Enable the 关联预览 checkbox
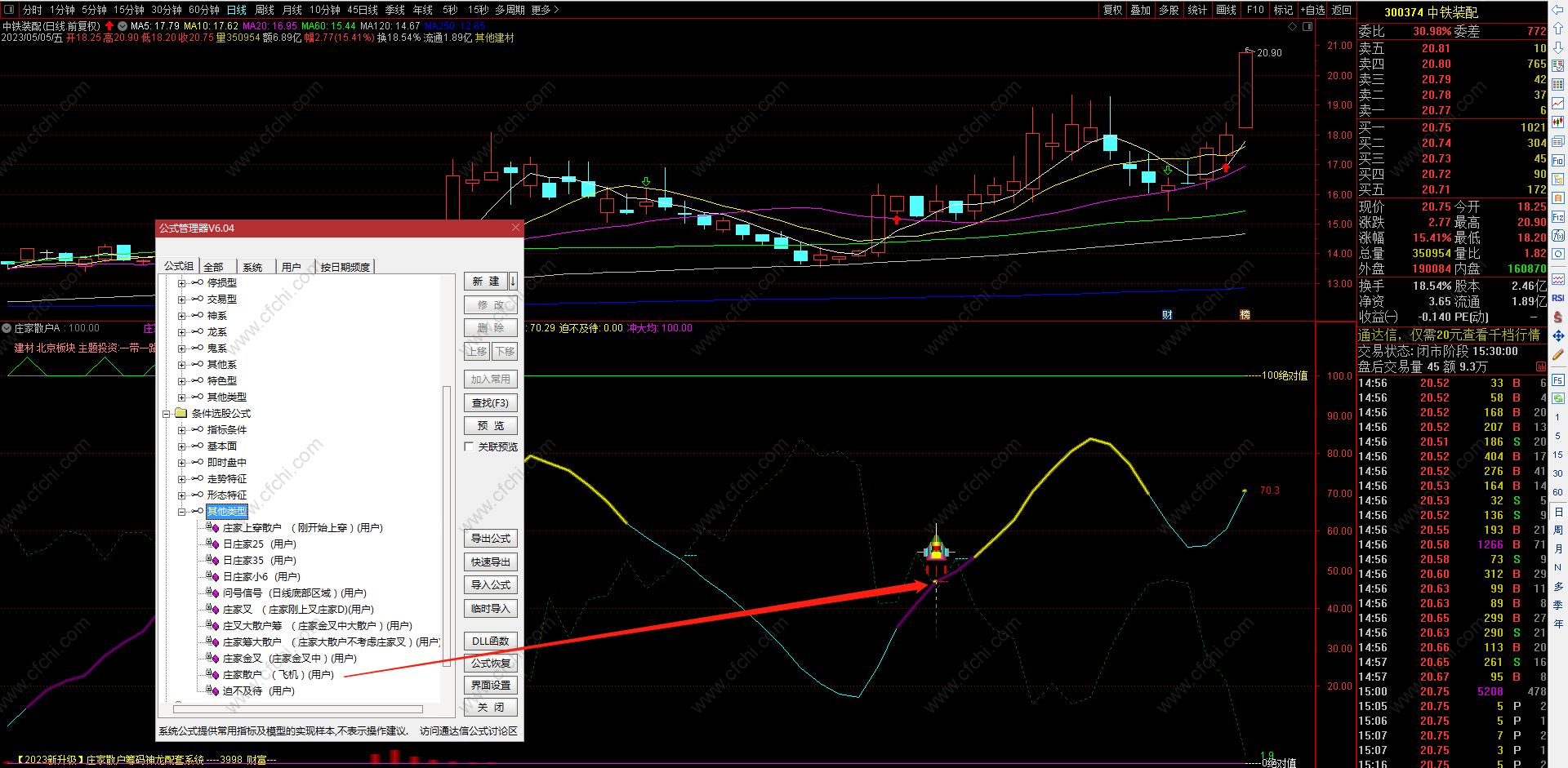 pos(469,446)
